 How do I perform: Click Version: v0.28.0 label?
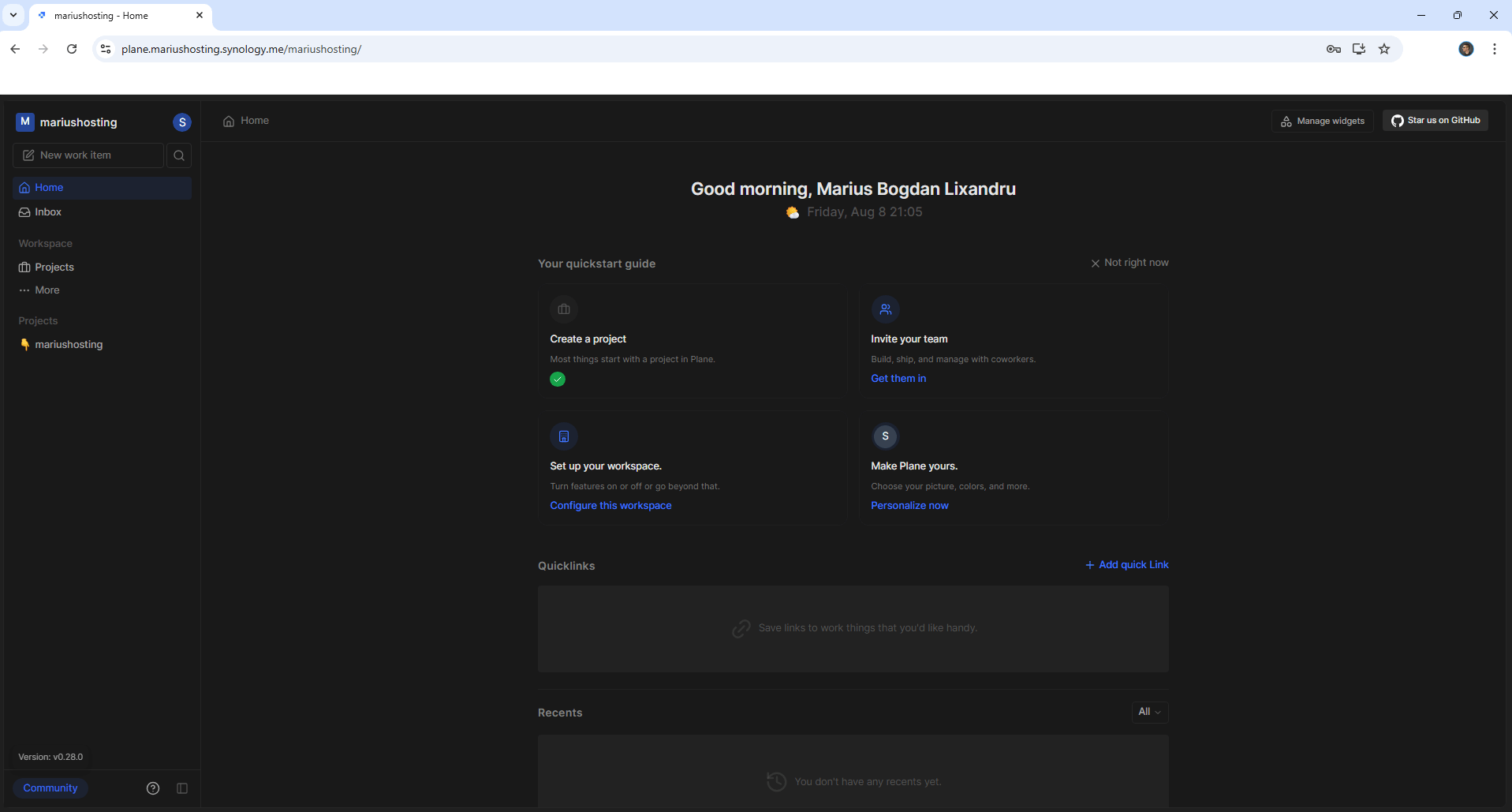click(50, 757)
